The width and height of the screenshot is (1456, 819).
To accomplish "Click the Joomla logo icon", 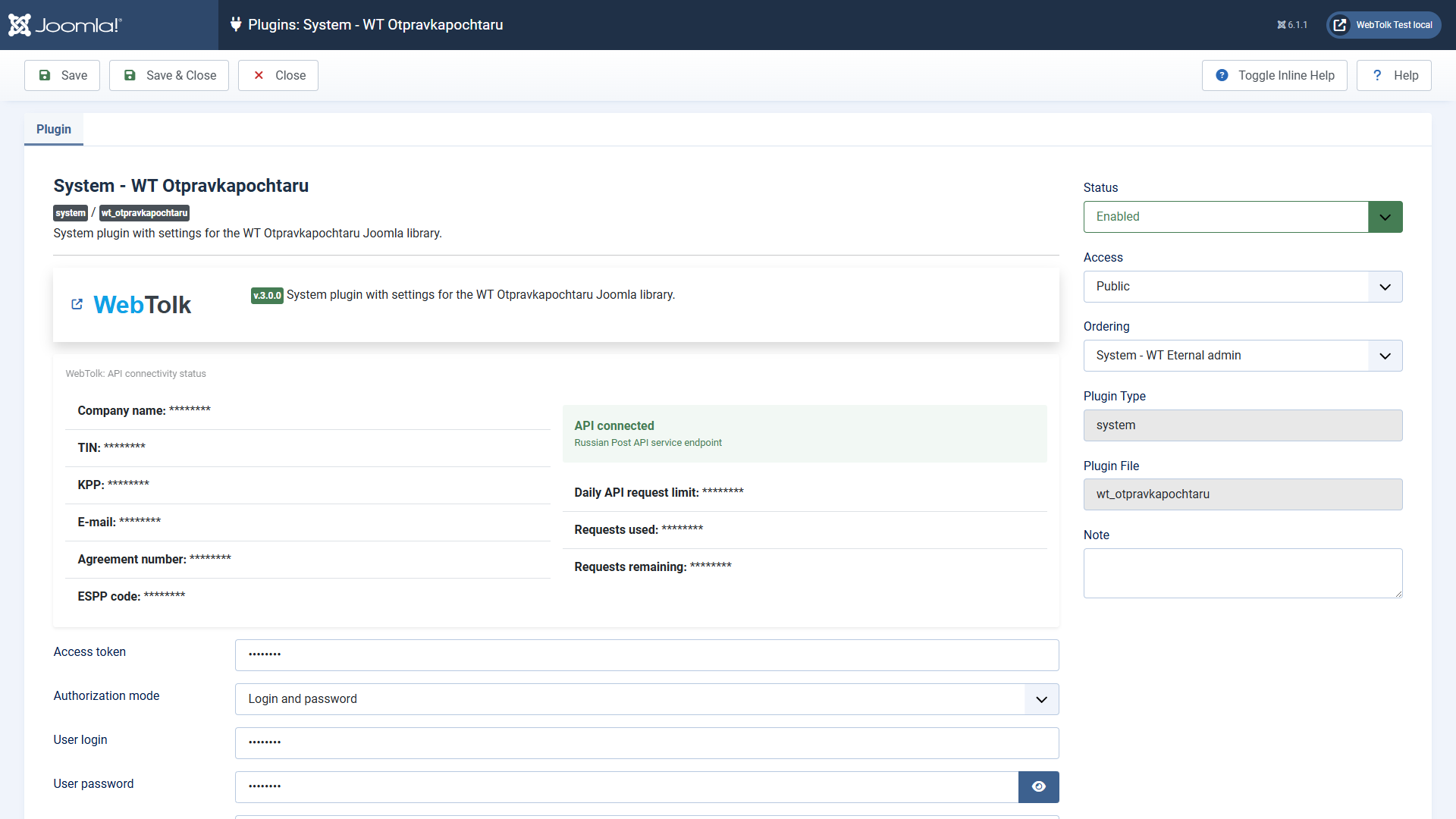I will (x=64, y=25).
